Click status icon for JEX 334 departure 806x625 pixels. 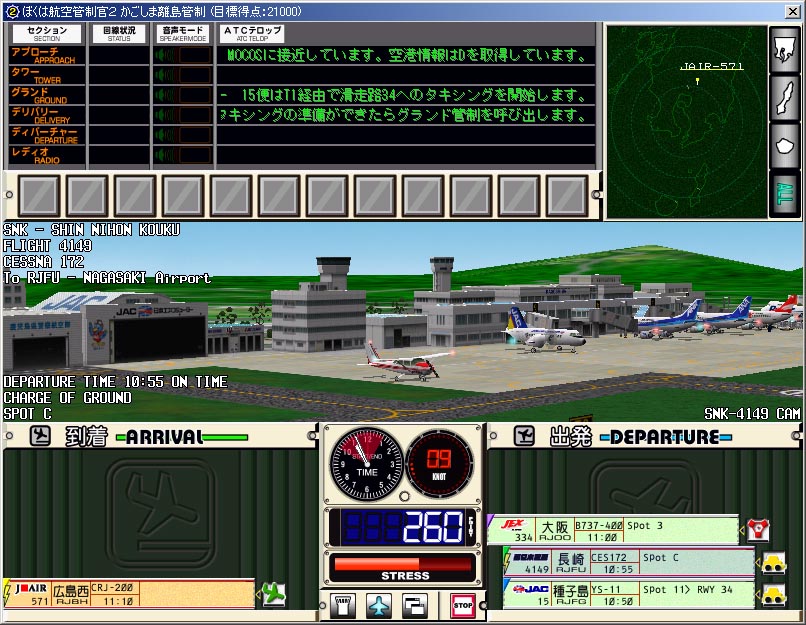[757, 529]
